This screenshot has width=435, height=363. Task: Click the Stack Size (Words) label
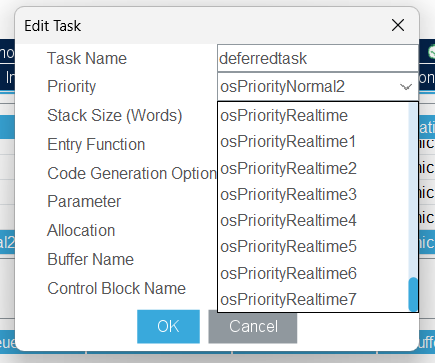tap(115, 116)
